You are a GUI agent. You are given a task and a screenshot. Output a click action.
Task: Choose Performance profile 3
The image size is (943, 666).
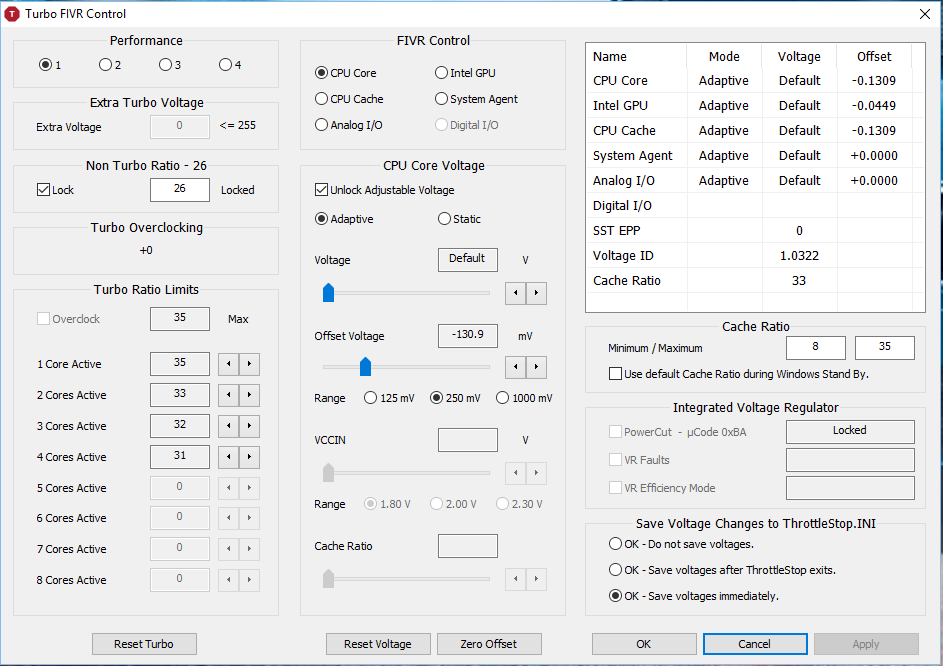coord(165,65)
